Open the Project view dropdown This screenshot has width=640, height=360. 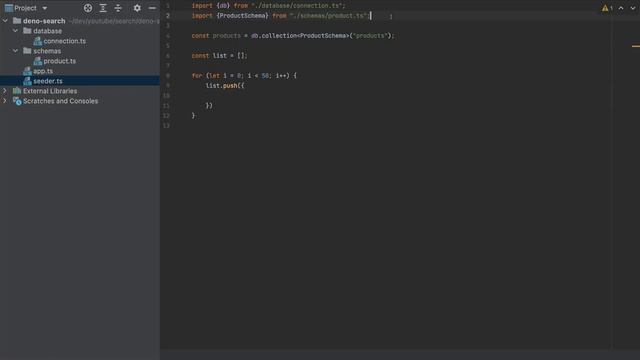[44, 8]
